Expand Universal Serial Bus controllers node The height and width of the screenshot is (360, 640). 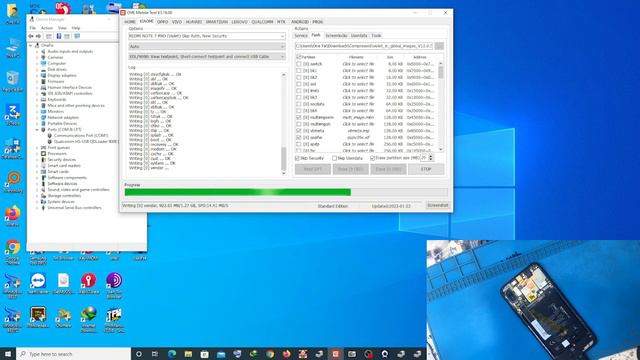(x=37, y=208)
